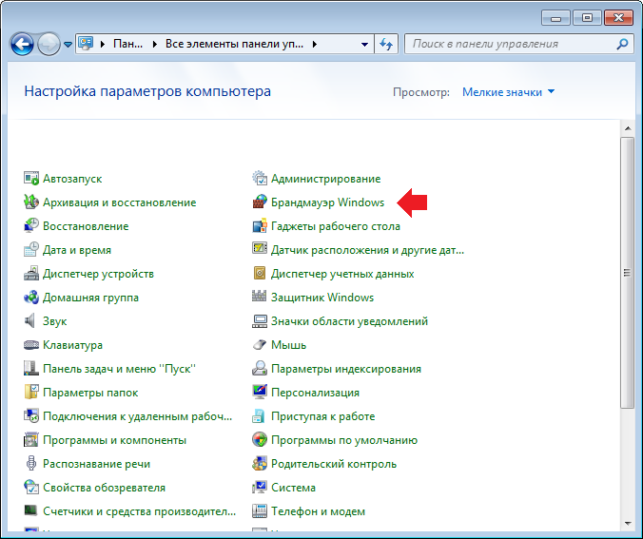Click the search magnifier icon

622,44
